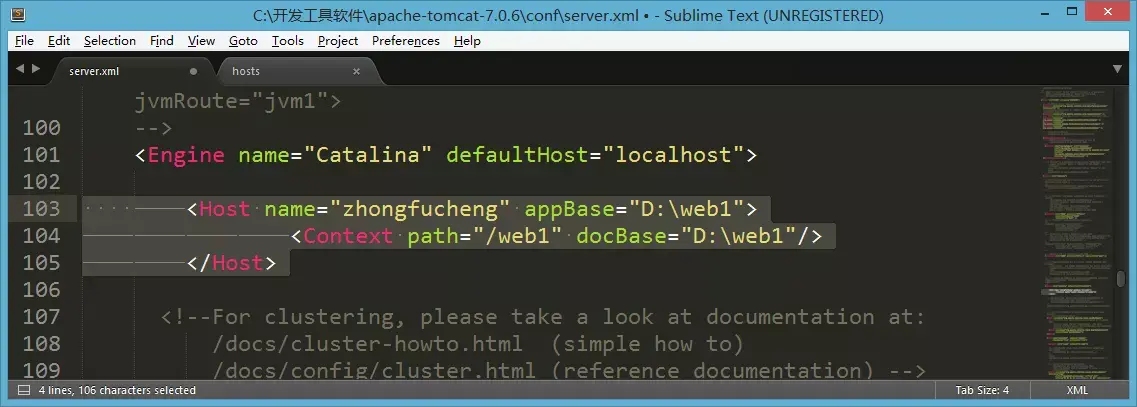Open the Project menu

[338, 41]
